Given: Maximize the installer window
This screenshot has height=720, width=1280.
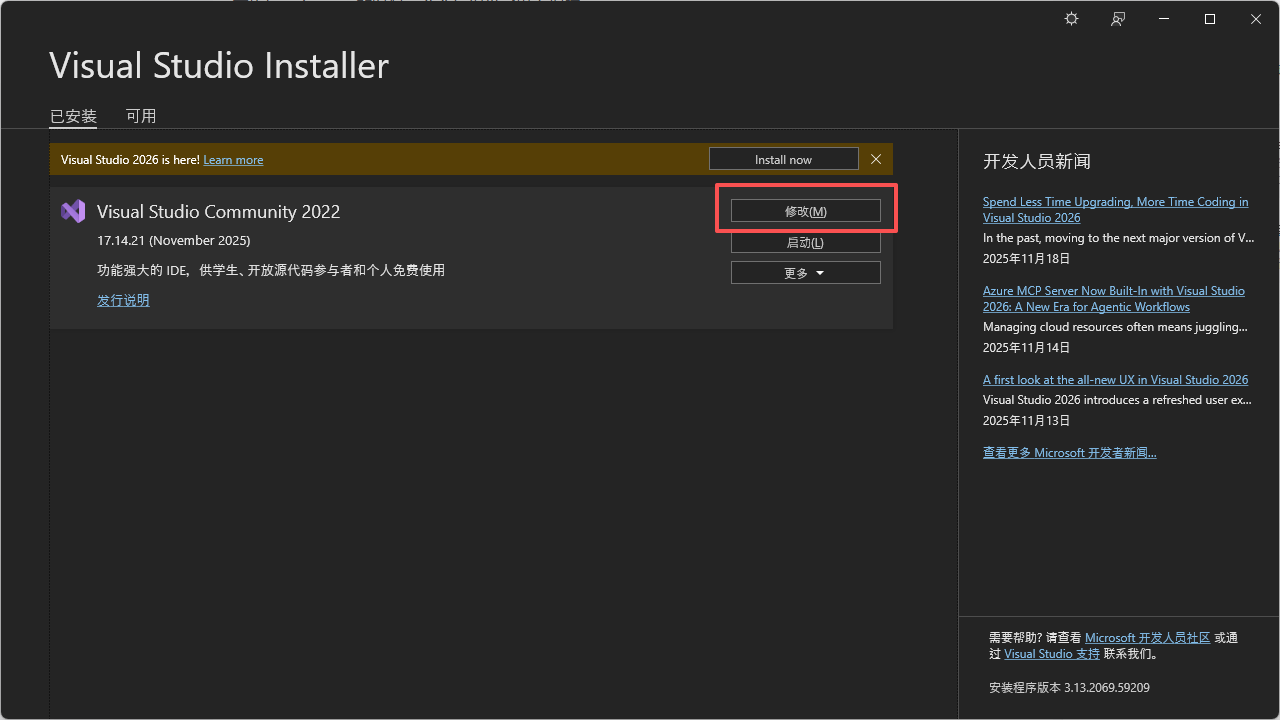Looking at the screenshot, I should [1210, 19].
